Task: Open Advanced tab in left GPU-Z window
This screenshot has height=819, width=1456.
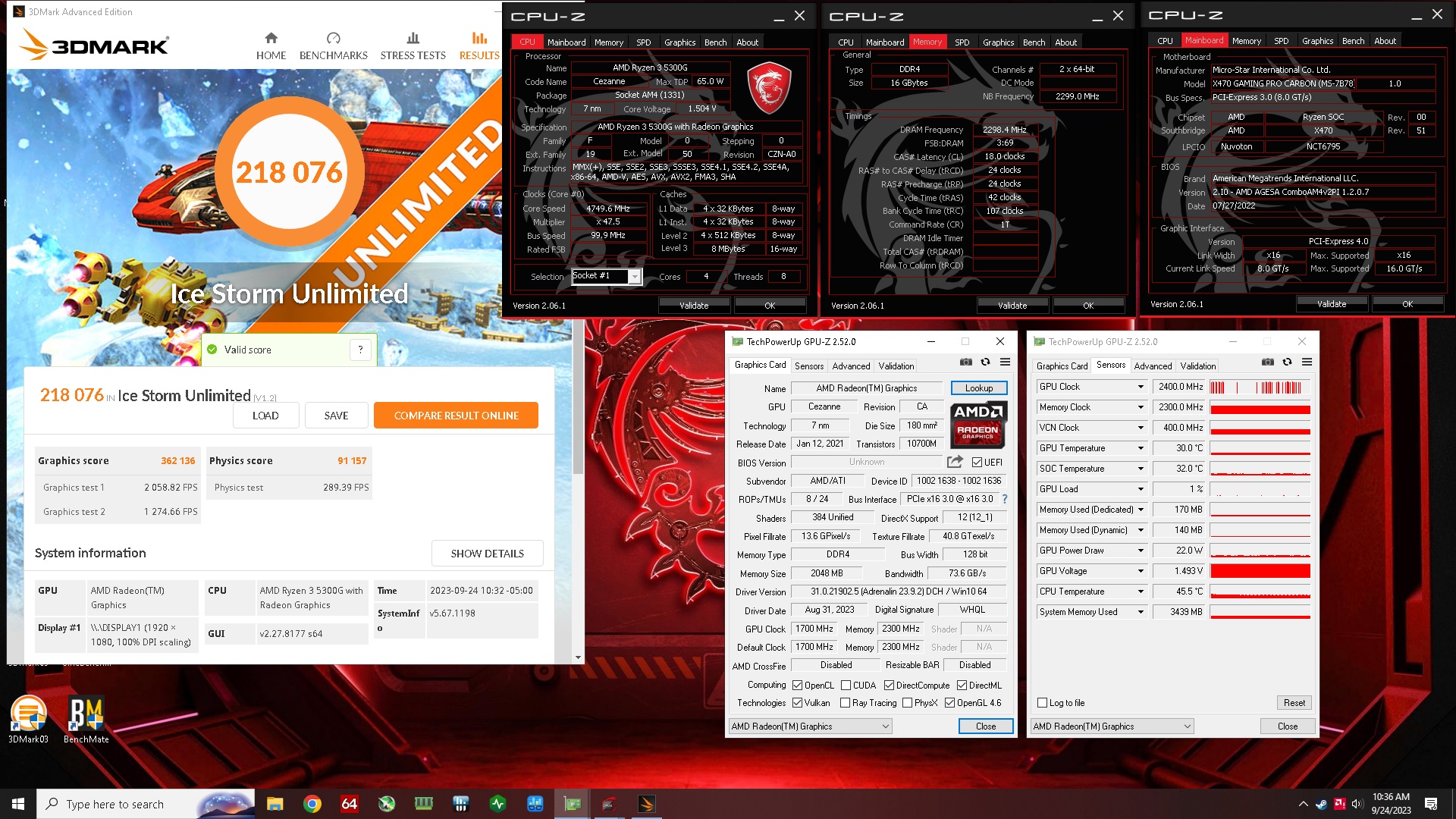Action: pyautogui.click(x=851, y=366)
